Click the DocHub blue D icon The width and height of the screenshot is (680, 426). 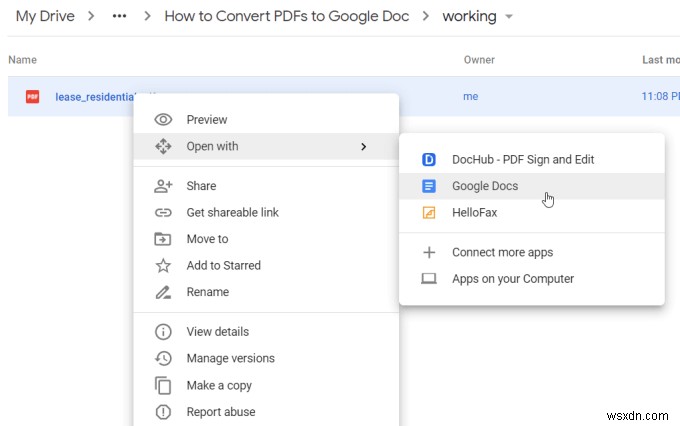point(429,160)
